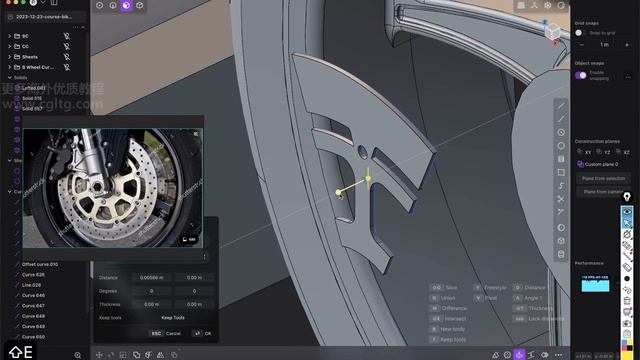This screenshot has height=360, width=640.
Task: Activate the purple face selection mode icon
Action: coord(126,5)
